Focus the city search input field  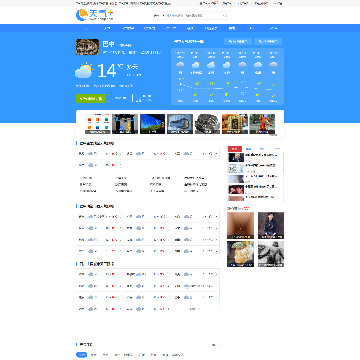pos(193,15)
